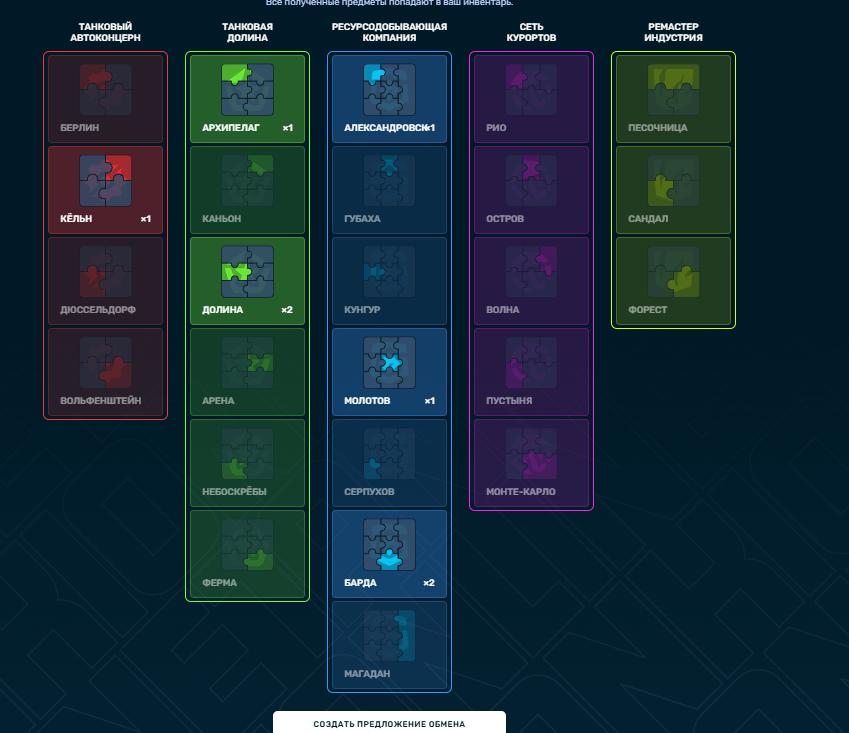
Task: Click the Молотов ×1 count
Action: [429, 401]
